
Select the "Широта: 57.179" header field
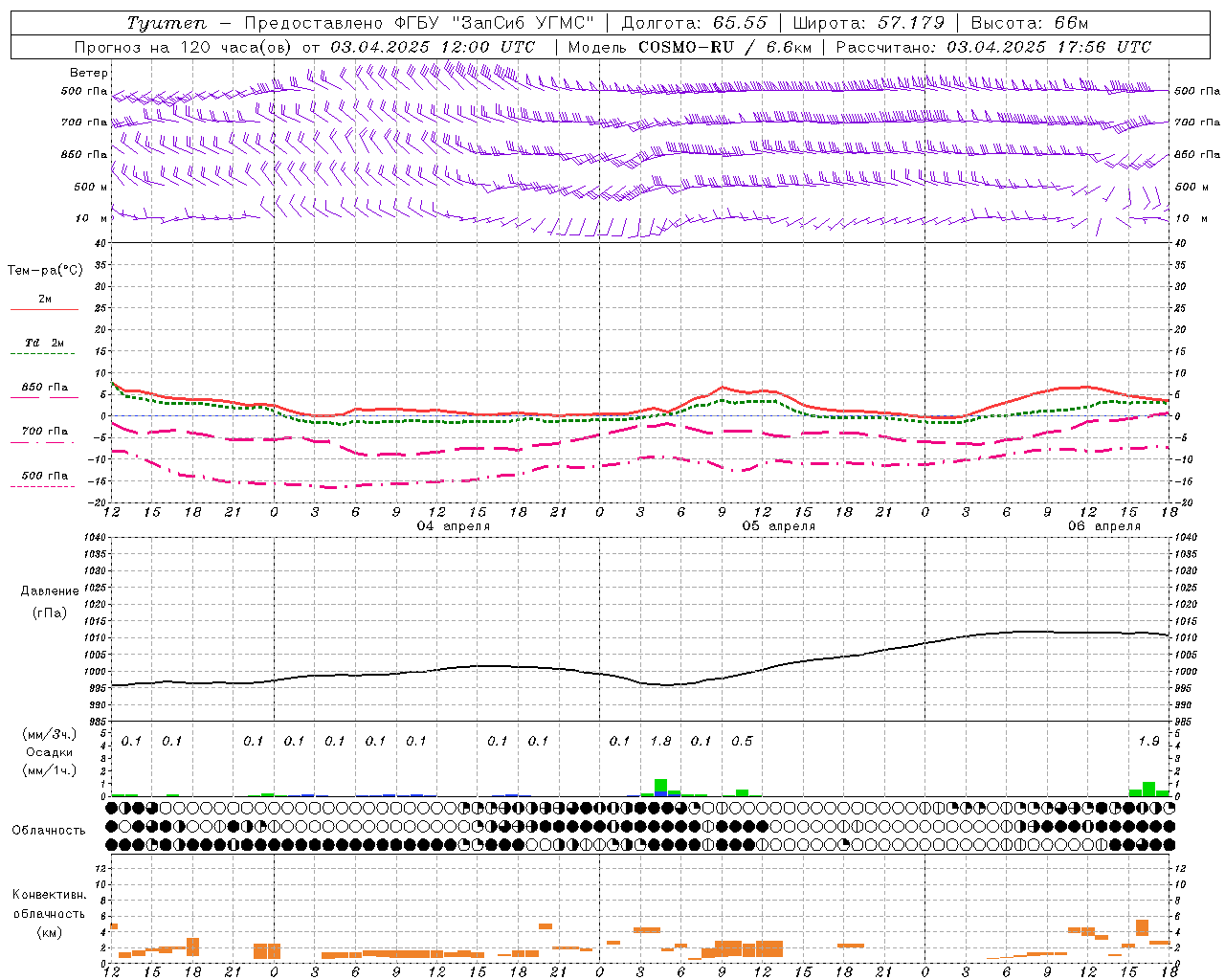[868, 23]
